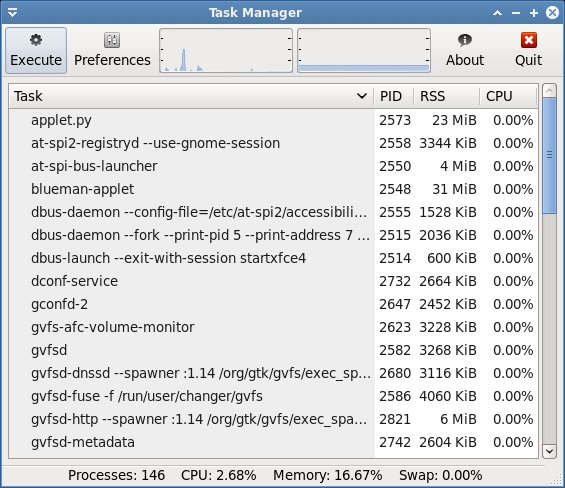Select the gvfsd process row

[x=273, y=350]
